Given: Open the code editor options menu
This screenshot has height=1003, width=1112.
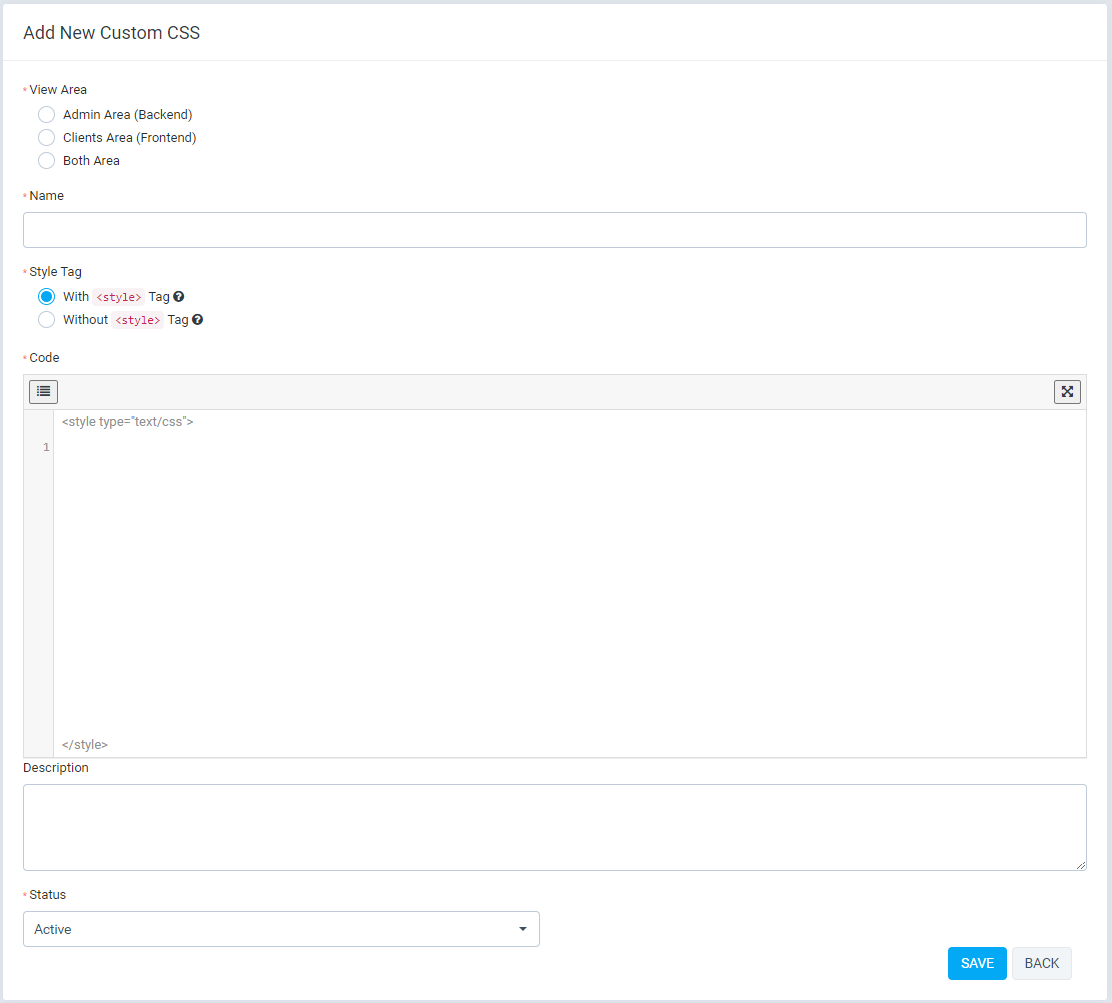Looking at the screenshot, I should click(43, 391).
